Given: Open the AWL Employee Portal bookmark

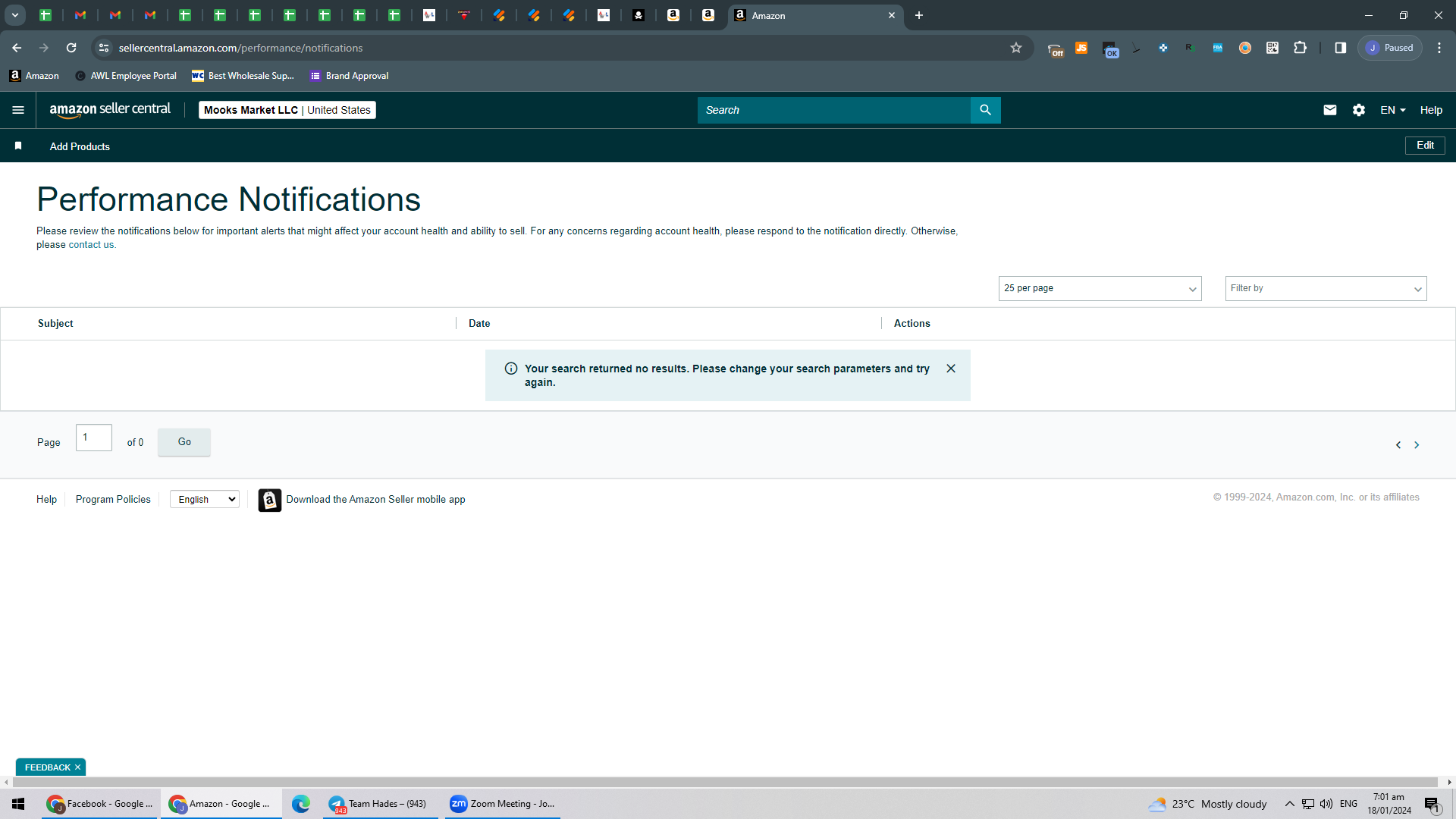Looking at the screenshot, I should 126,76.
